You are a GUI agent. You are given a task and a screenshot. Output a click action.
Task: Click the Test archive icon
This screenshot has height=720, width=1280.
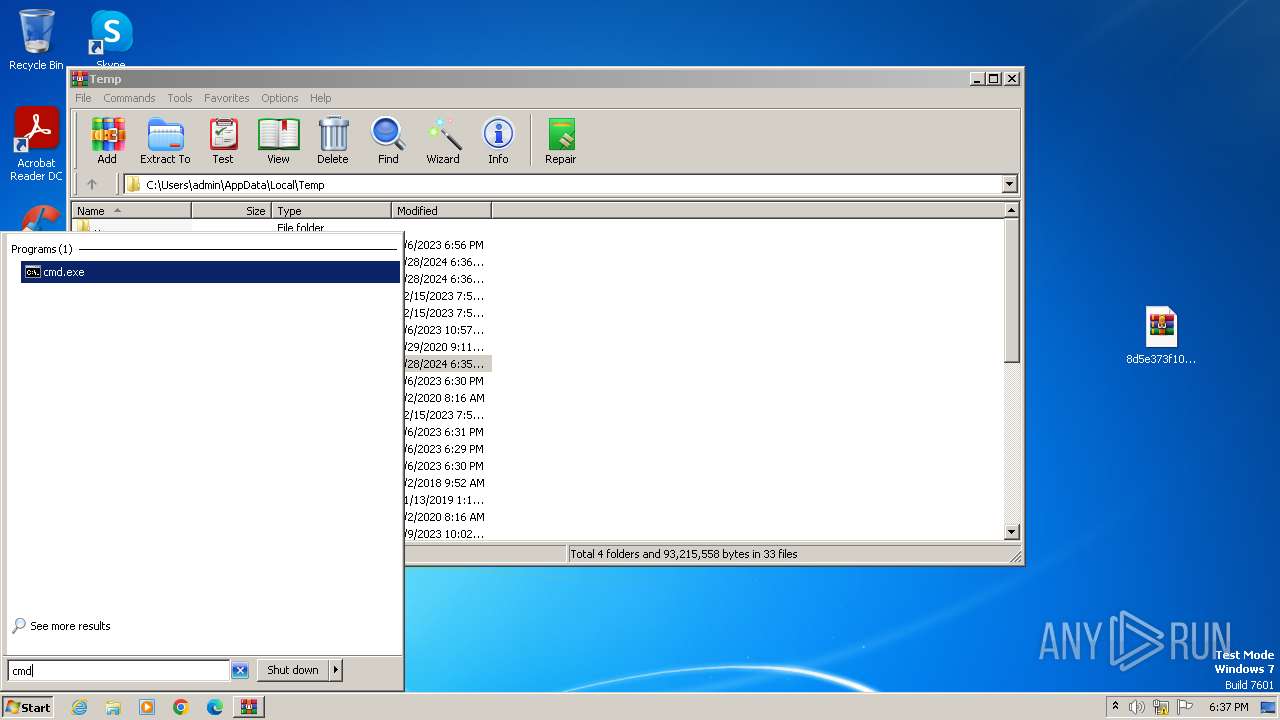pyautogui.click(x=223, y=140)
